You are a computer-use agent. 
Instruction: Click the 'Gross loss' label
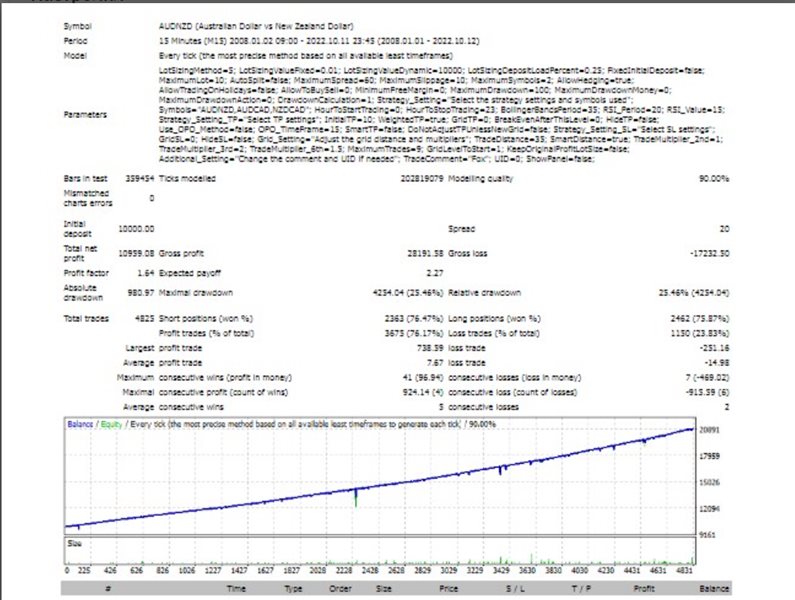(467, 253)
